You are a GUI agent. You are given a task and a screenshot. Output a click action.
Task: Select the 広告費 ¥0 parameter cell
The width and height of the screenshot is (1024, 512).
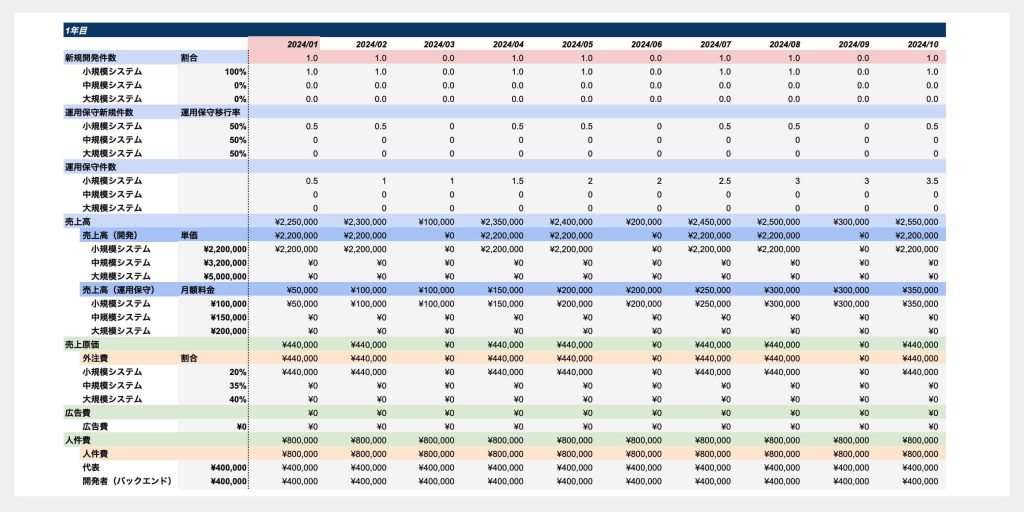(x=239, y=426)
